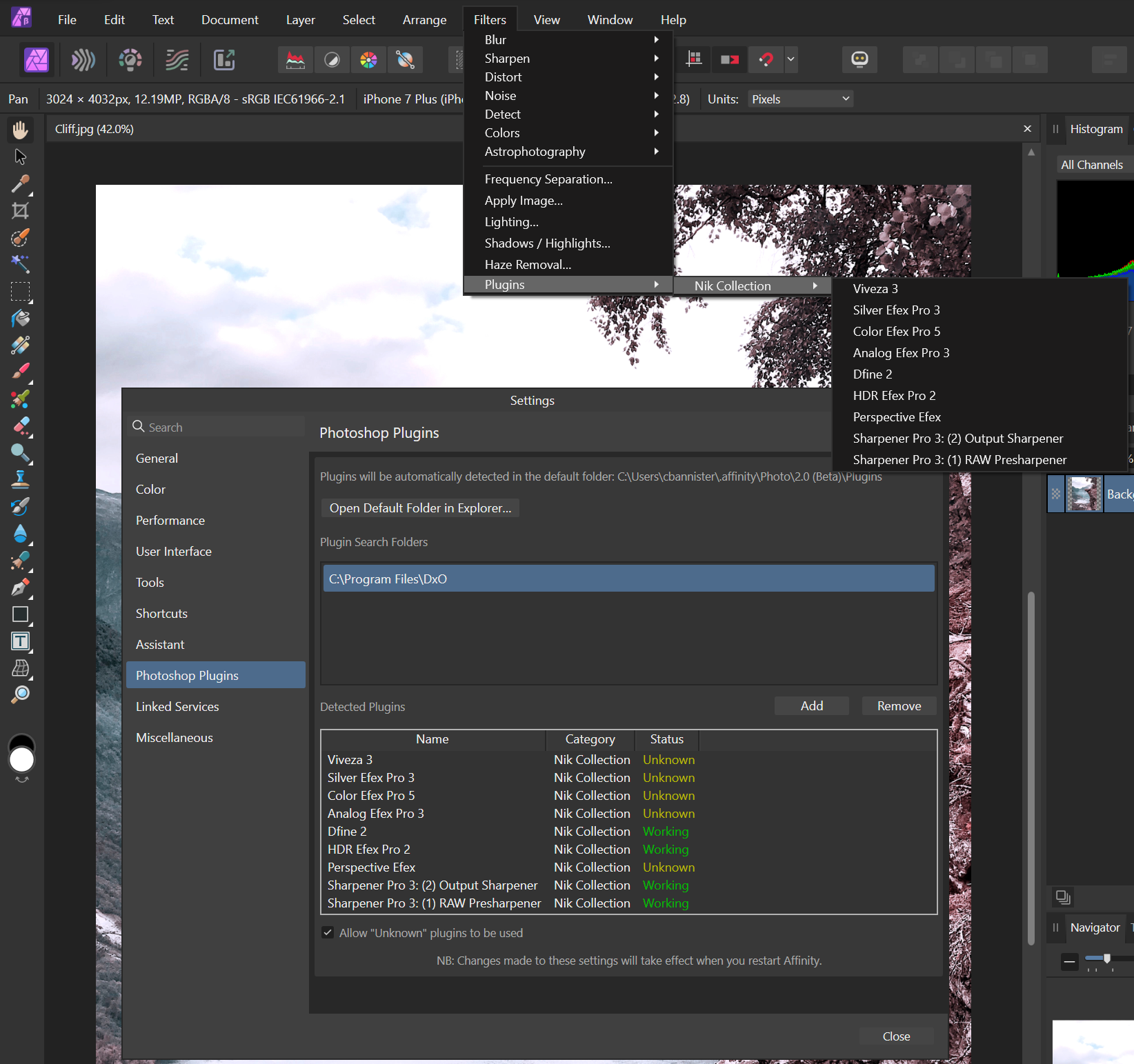Select the Zoom magnifier tool

pyautogui.click(x=21, y=695)
